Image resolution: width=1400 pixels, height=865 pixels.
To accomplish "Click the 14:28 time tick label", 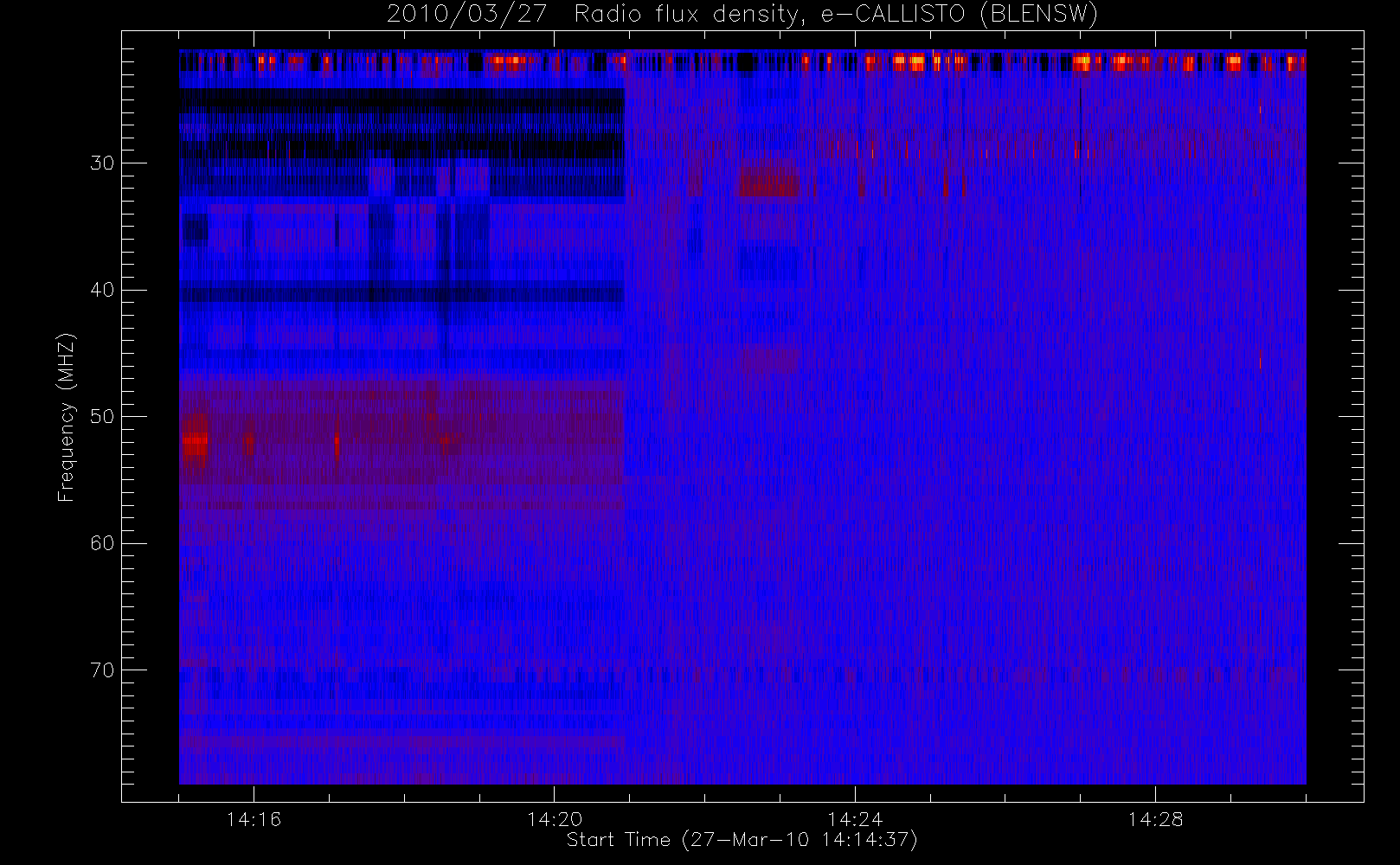I will [x=1155, y=819].
